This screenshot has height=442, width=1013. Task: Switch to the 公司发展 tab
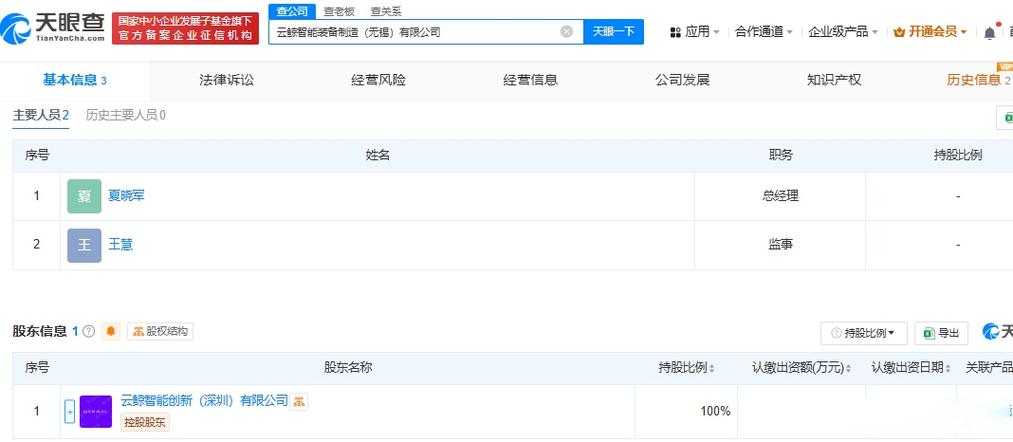click(682, 80)
